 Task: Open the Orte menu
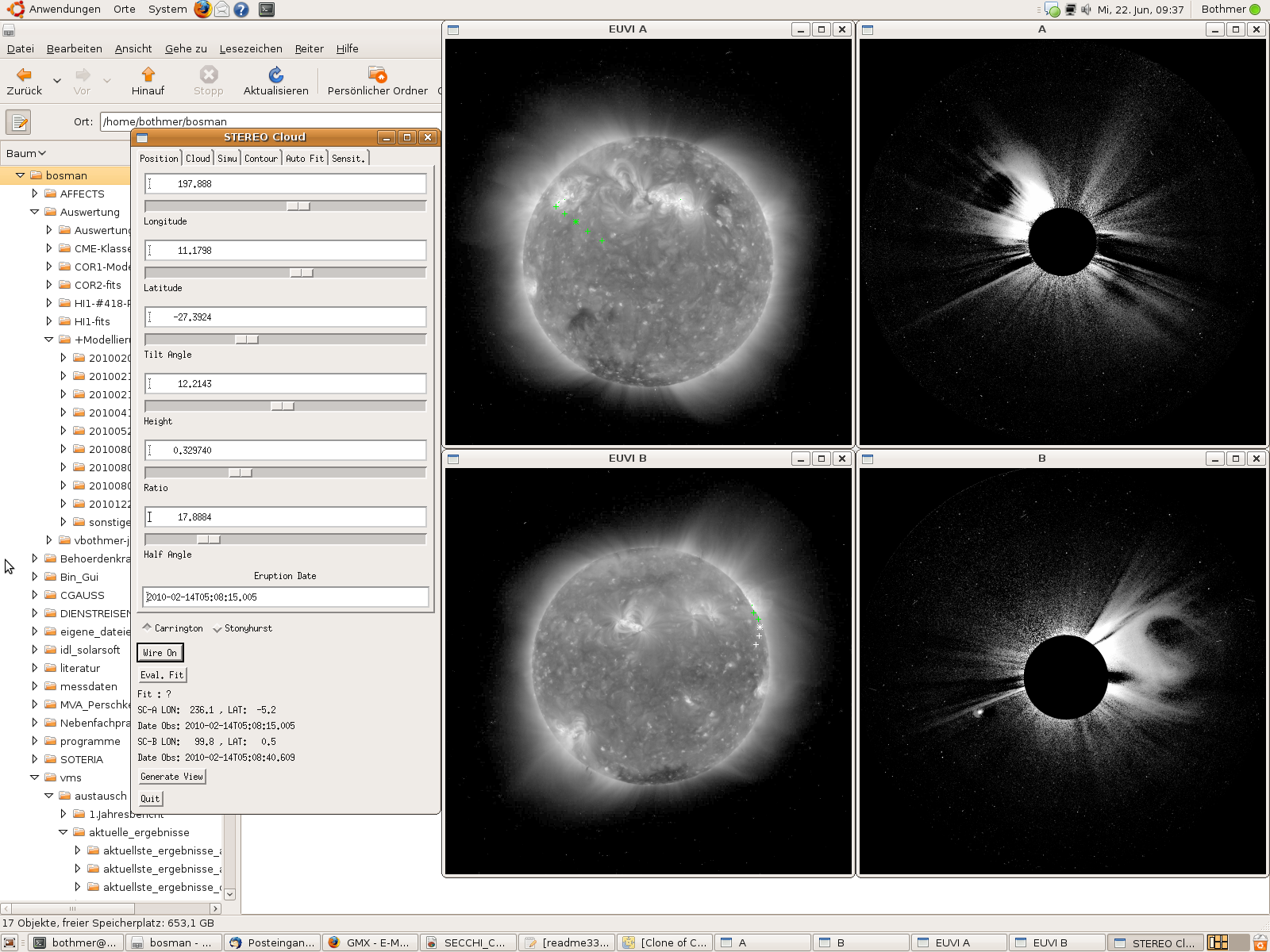pyautogui.click(x=124, y=10)
